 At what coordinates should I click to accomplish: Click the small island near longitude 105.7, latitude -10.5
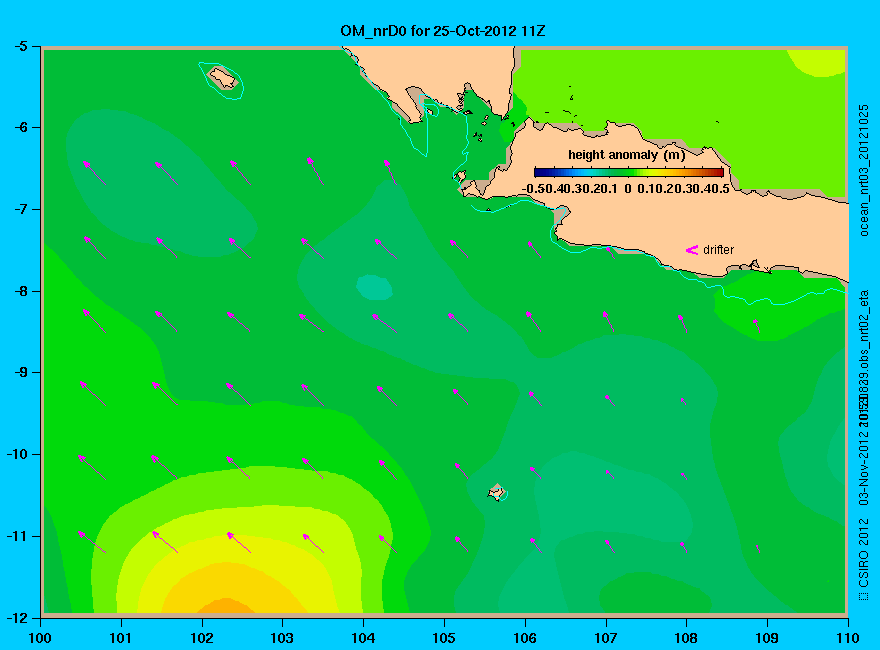[x=496, y=492]
